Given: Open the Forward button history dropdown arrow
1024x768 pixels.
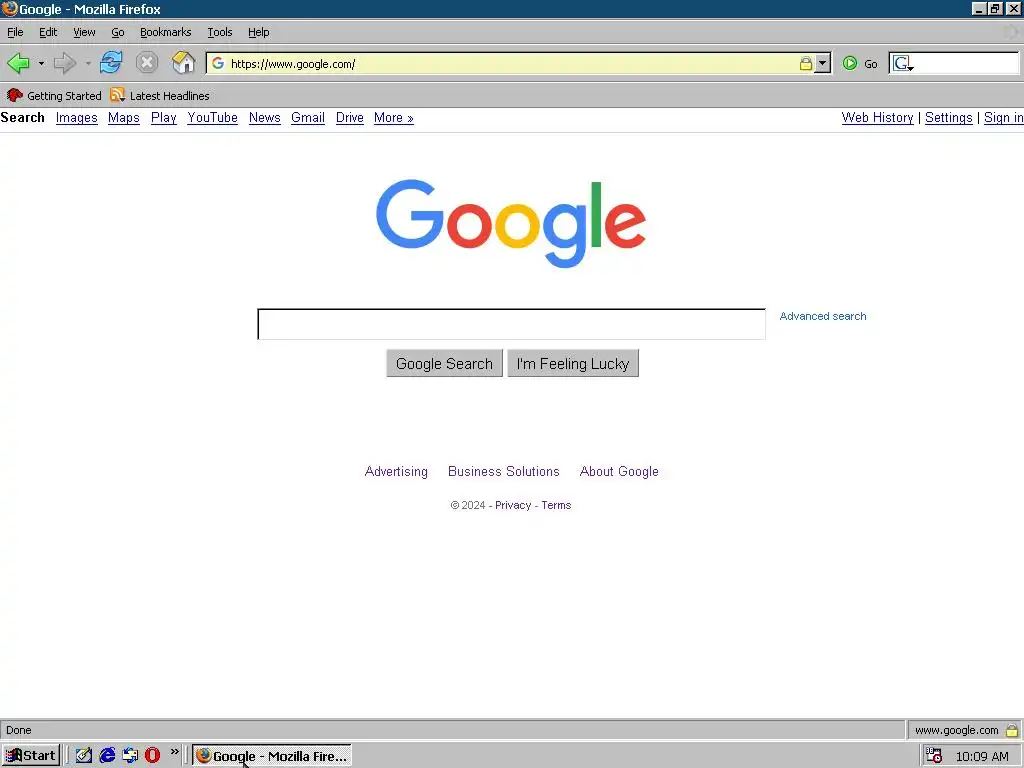Looking at the screenshot, I should pos(88,63).
